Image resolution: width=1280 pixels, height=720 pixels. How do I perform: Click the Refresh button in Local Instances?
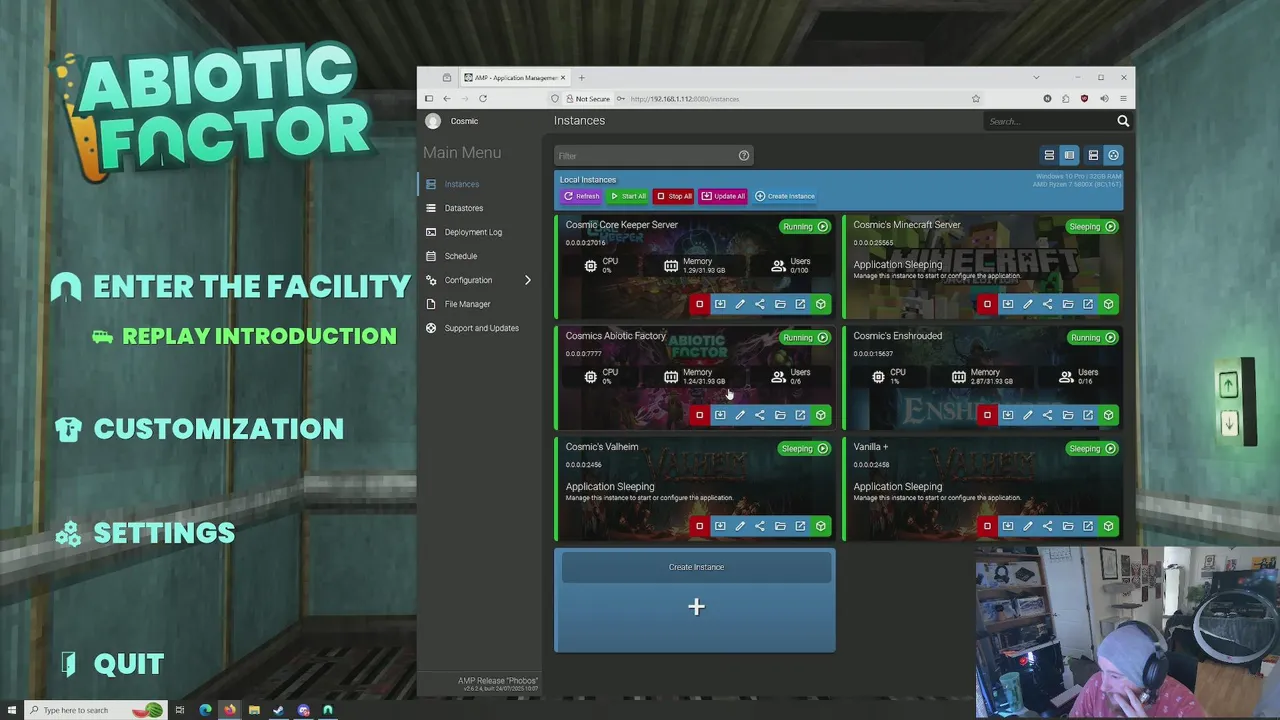(x=582, y=196)
